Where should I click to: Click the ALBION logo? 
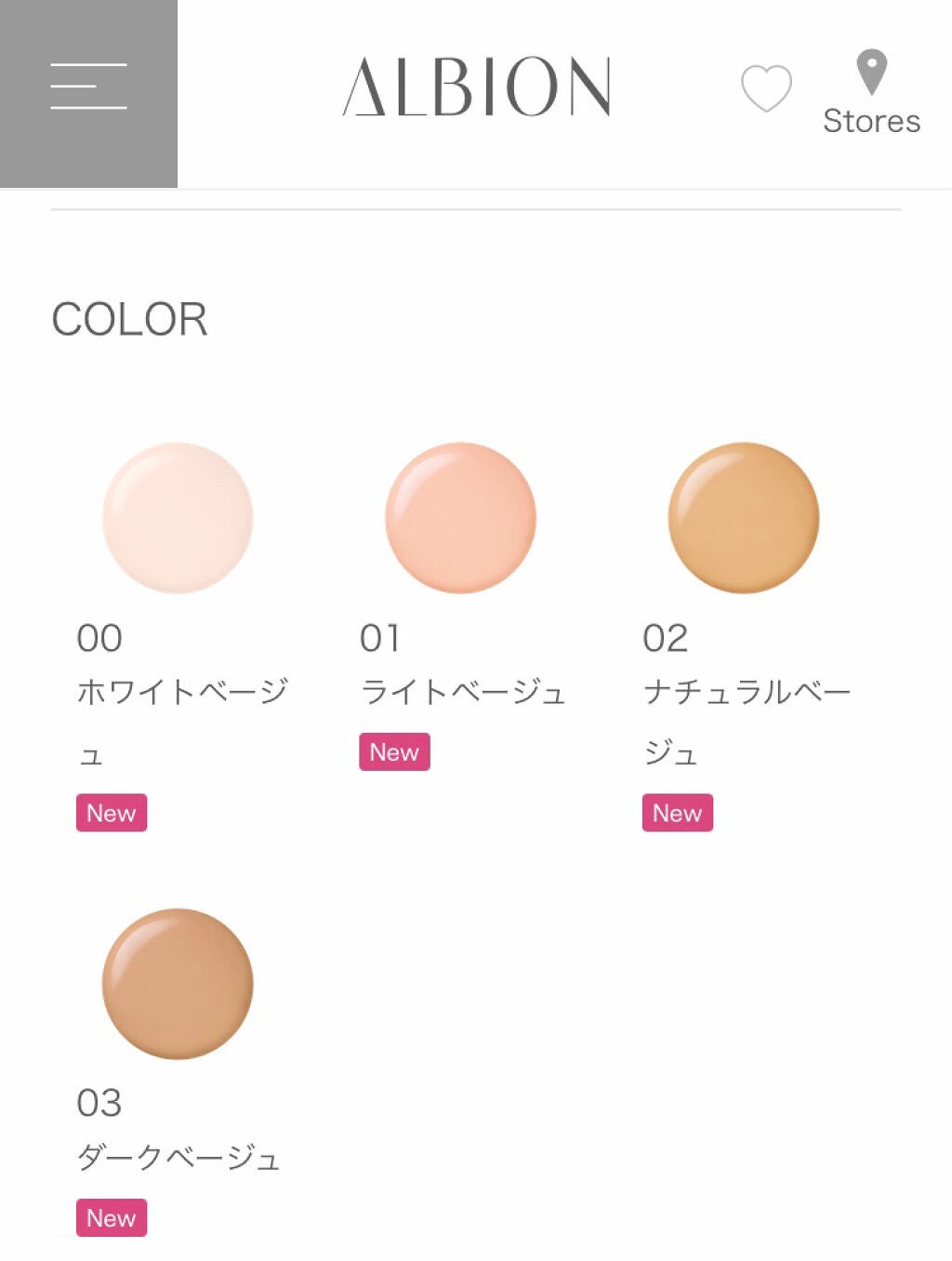476,87
